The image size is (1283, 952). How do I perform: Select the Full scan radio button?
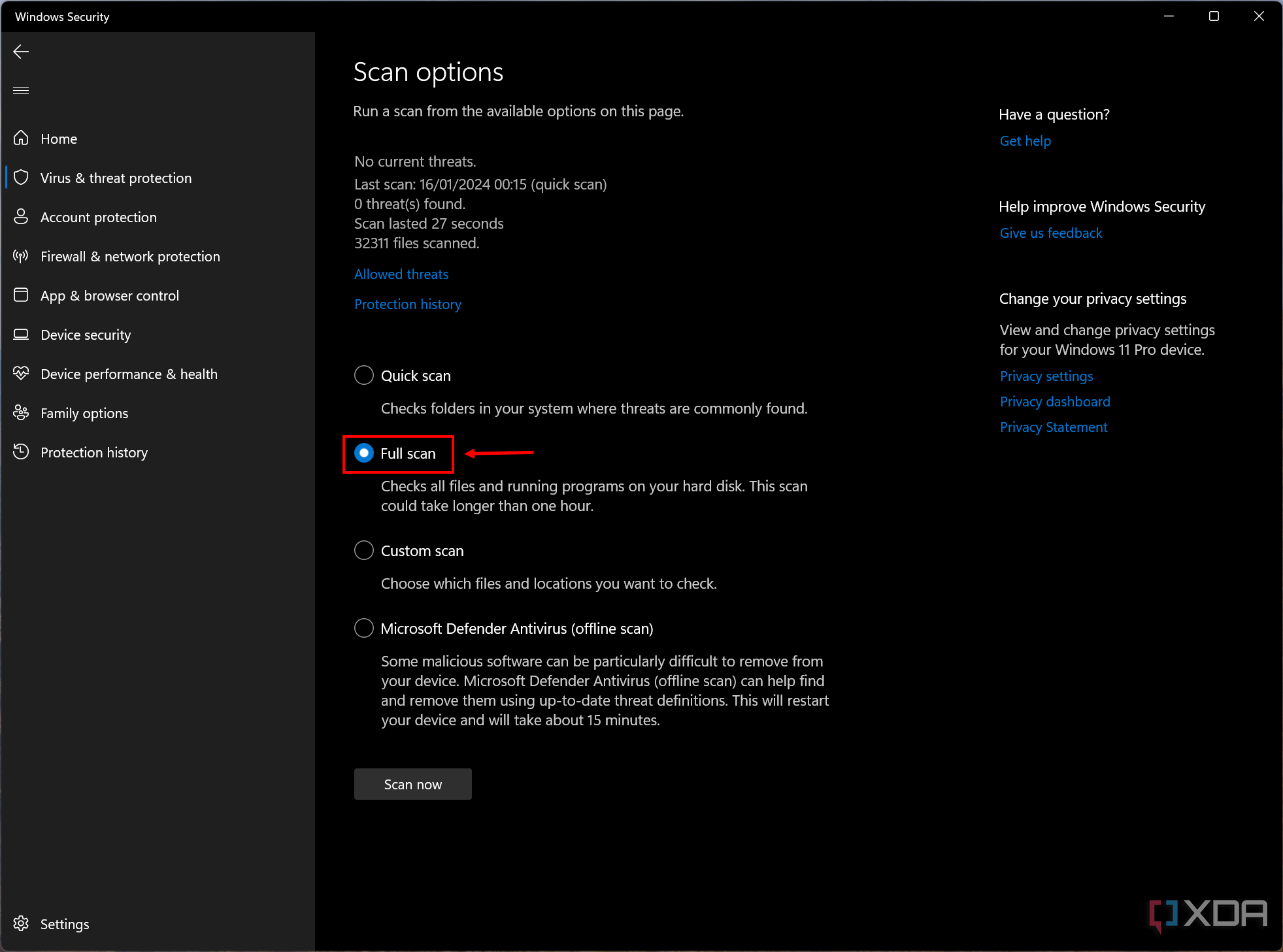(364, 453)
